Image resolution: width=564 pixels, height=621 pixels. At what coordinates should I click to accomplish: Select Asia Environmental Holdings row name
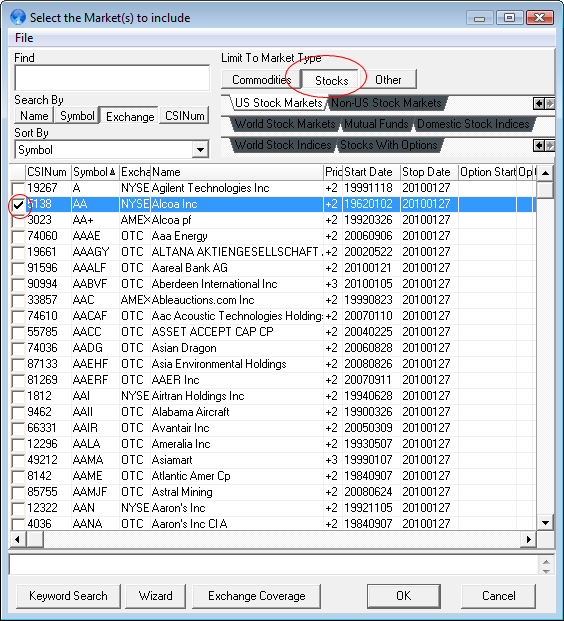click(x=219, y=364)
